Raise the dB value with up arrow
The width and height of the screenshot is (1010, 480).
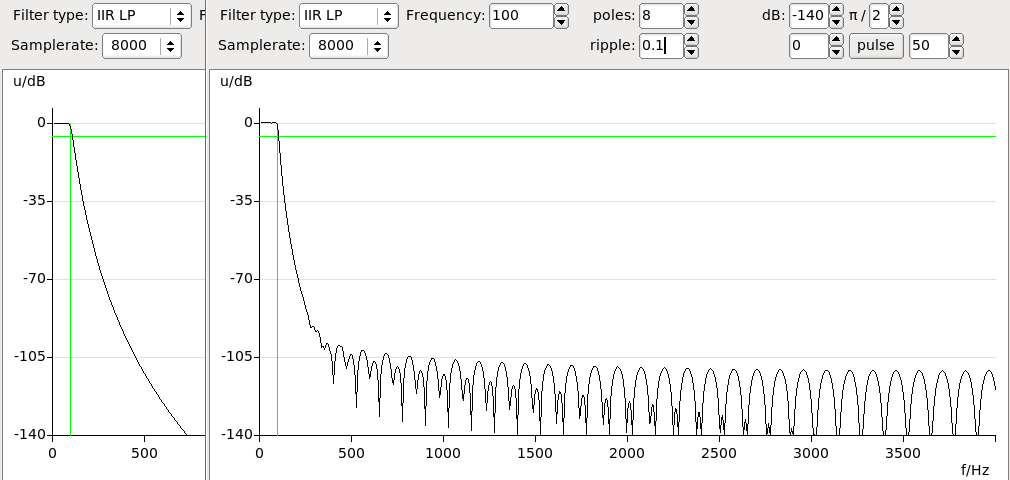click(836, 10)
